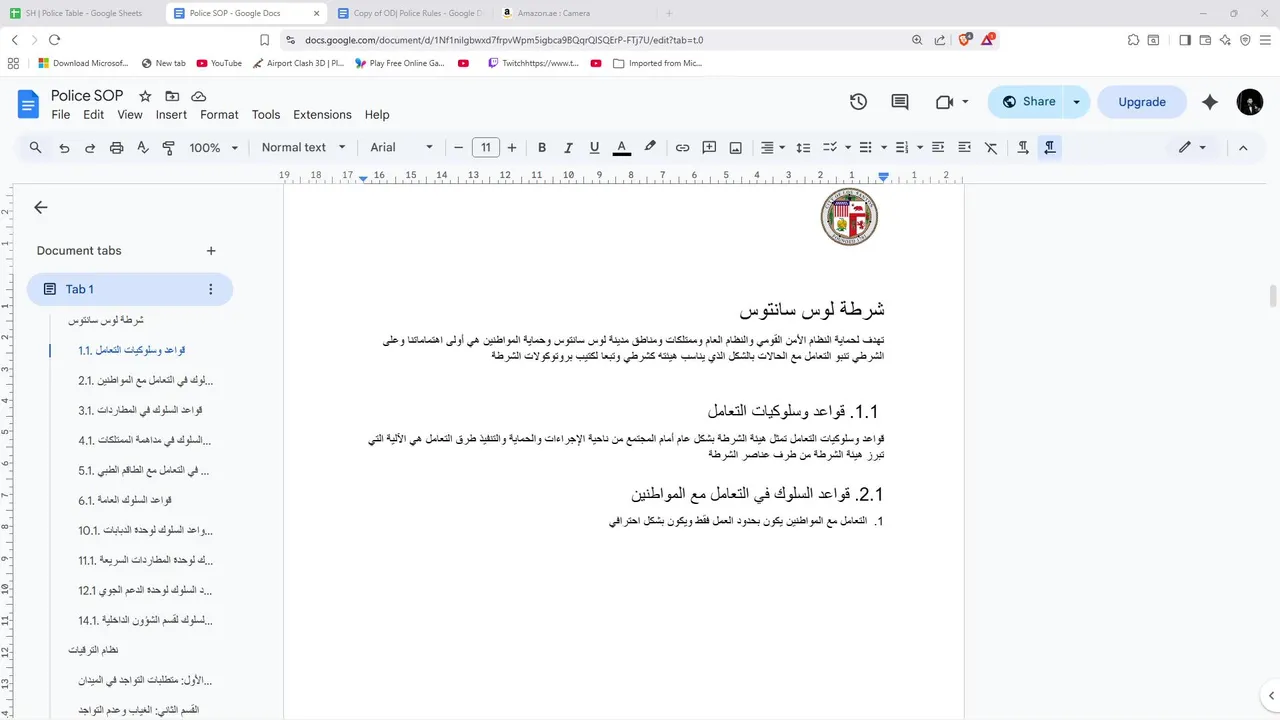Print the document via printer icon
Screen dimensions: 1280x720
click(116, 147)
